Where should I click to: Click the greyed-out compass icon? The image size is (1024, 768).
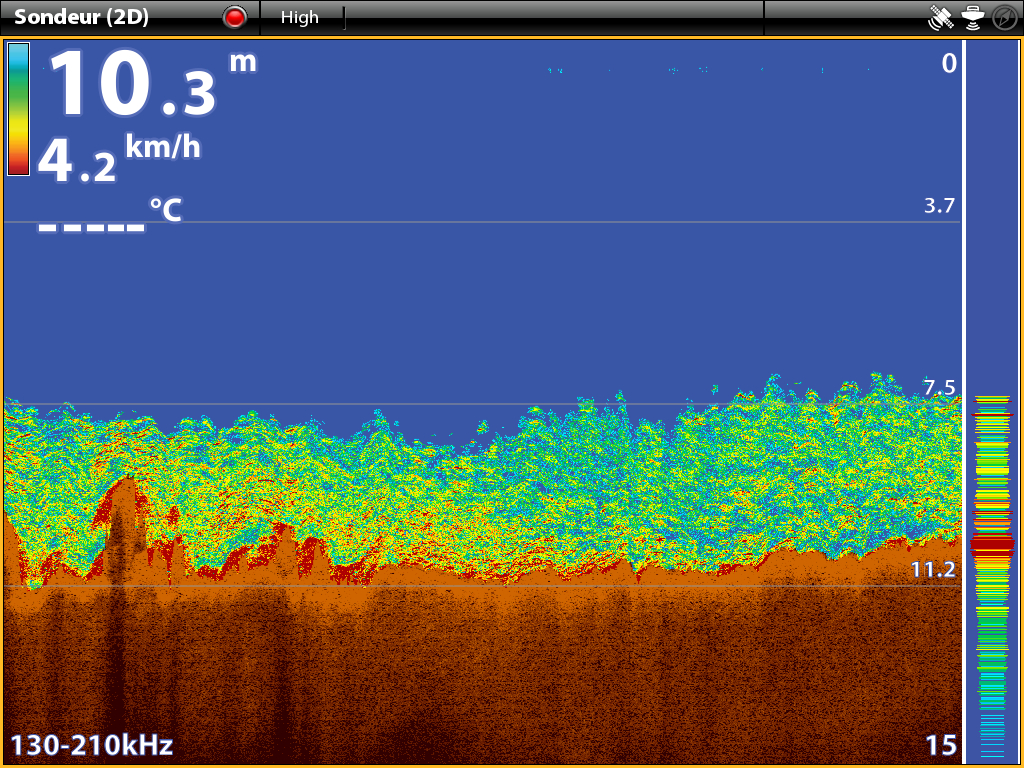1003,17
